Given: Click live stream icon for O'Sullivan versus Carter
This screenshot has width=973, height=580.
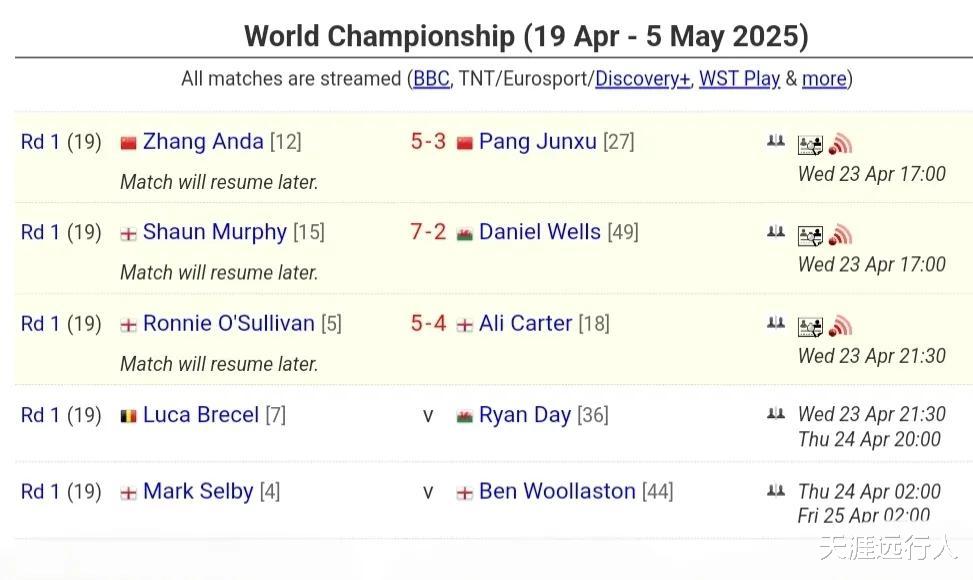Looking at the screenshot, I should 840,326.
